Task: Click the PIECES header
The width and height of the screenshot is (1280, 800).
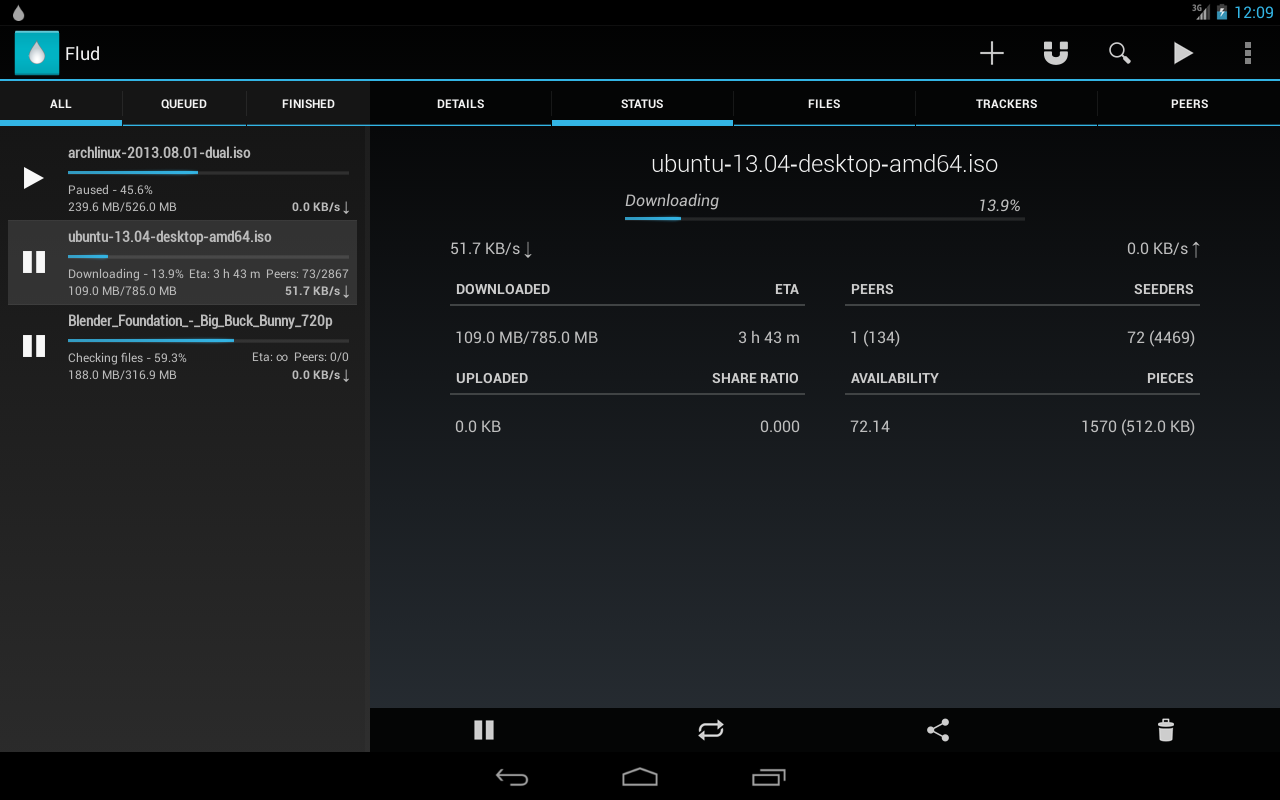Action: (x=1170, y=378)
